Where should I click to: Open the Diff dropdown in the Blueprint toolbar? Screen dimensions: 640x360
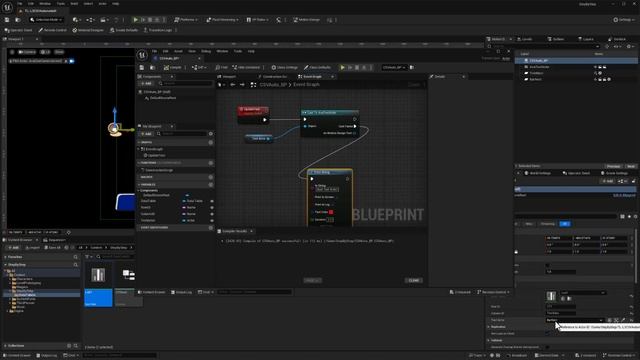point(199,67)
